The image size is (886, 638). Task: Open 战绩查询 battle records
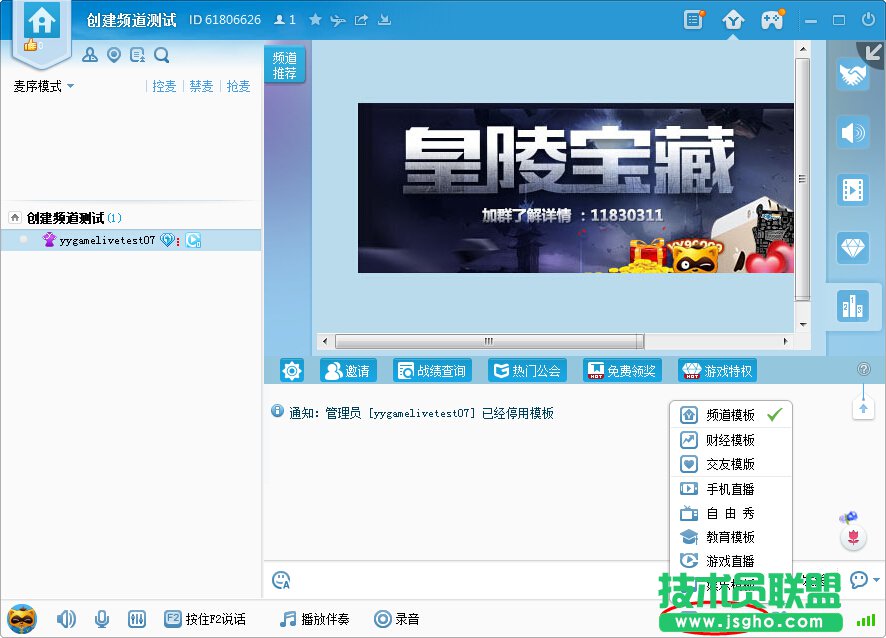point(432,370)
